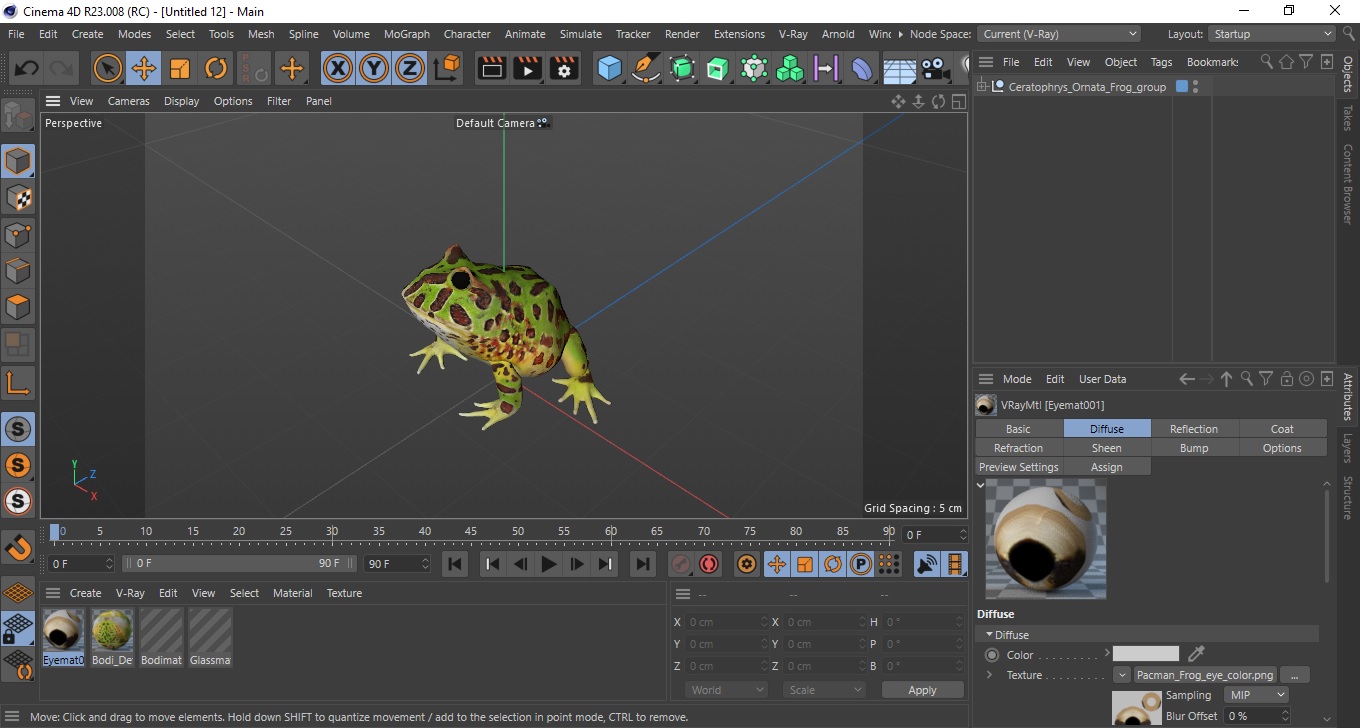Click the Assign button
The image size is (1360, 728).
tap(1106, 467)
